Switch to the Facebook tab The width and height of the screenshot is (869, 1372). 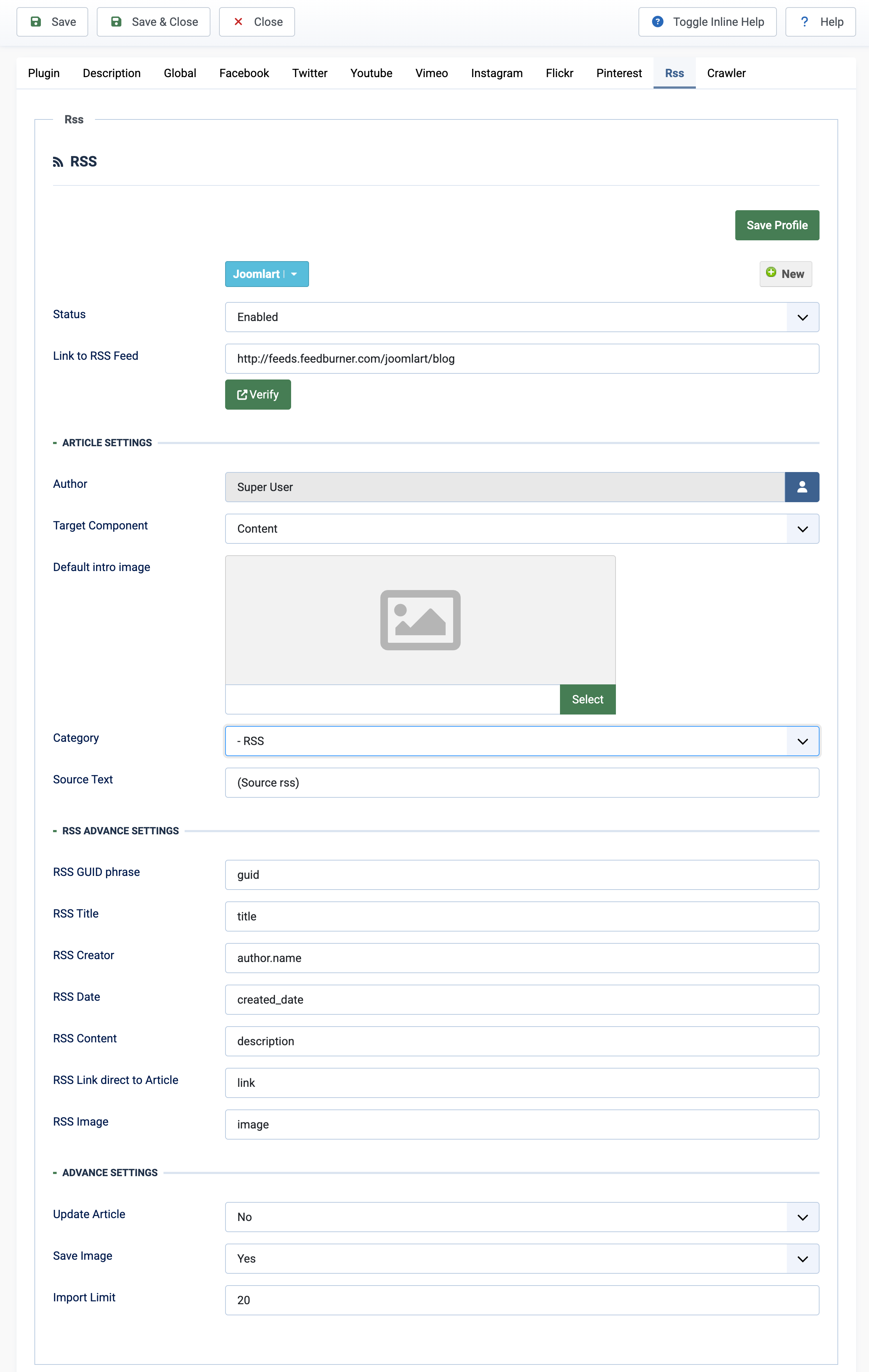(x=244, y=73)
